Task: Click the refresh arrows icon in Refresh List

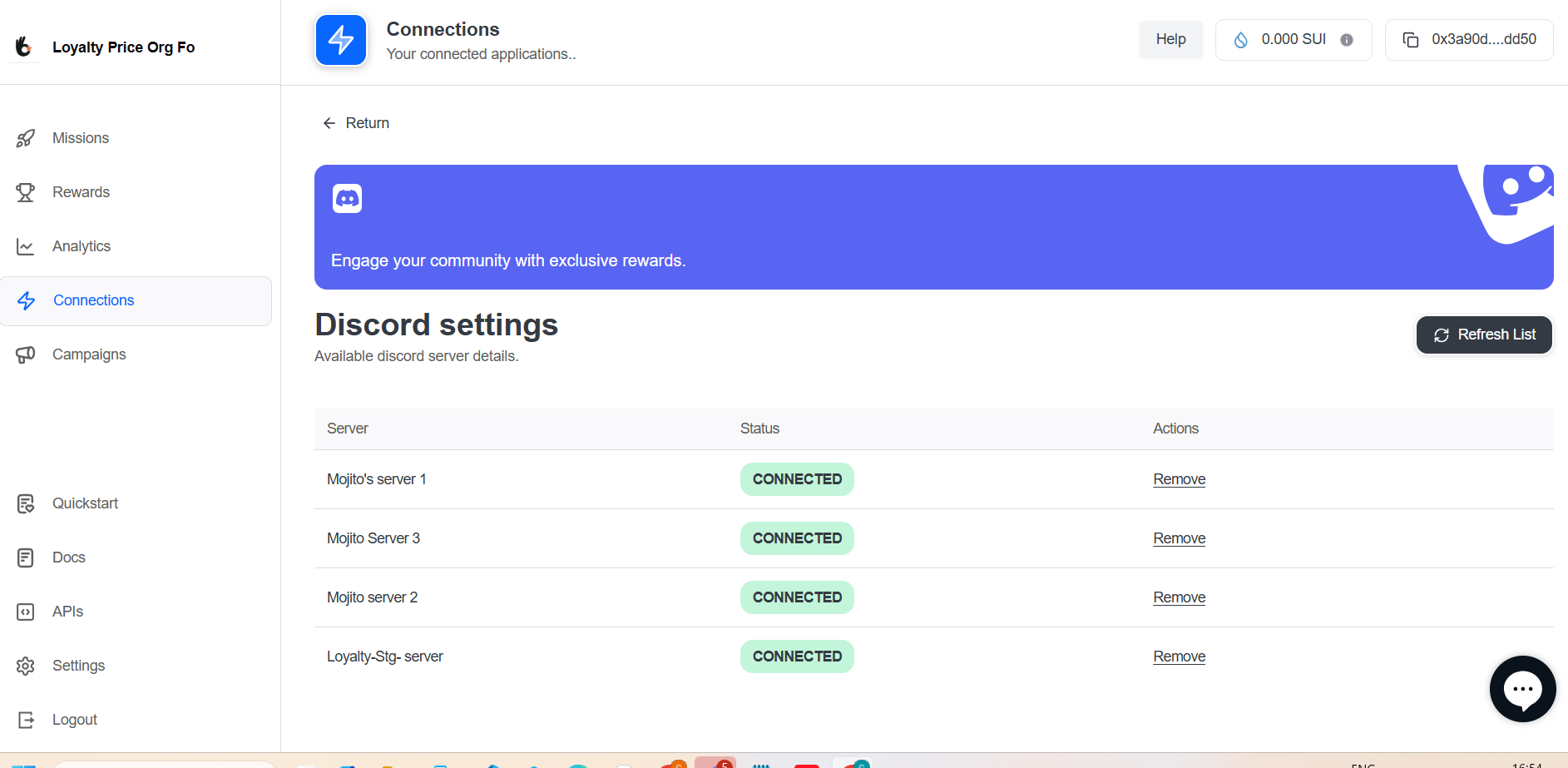Action: (1442, 334)
